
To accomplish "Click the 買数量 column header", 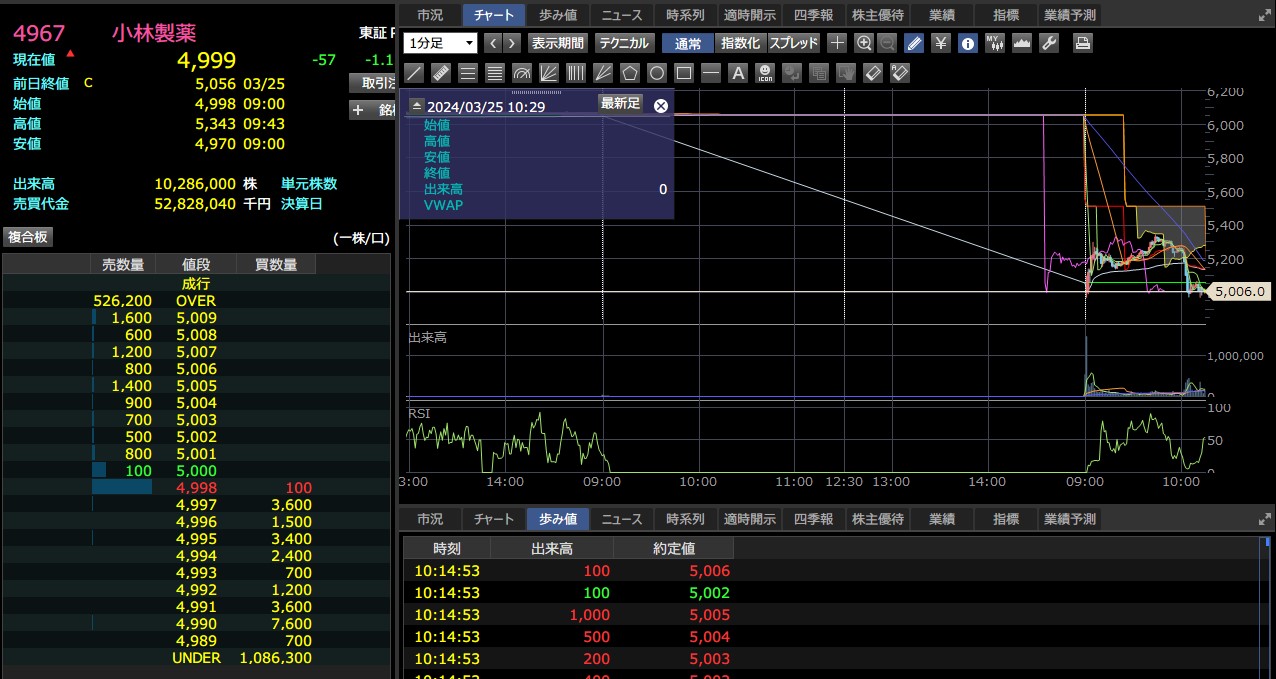I will (276, 264).
